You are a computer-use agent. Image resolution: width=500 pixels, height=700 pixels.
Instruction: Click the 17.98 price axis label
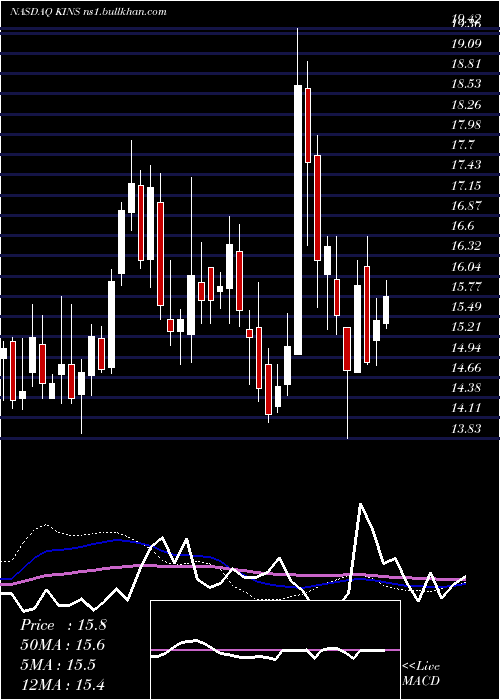[x=466, y=124]
